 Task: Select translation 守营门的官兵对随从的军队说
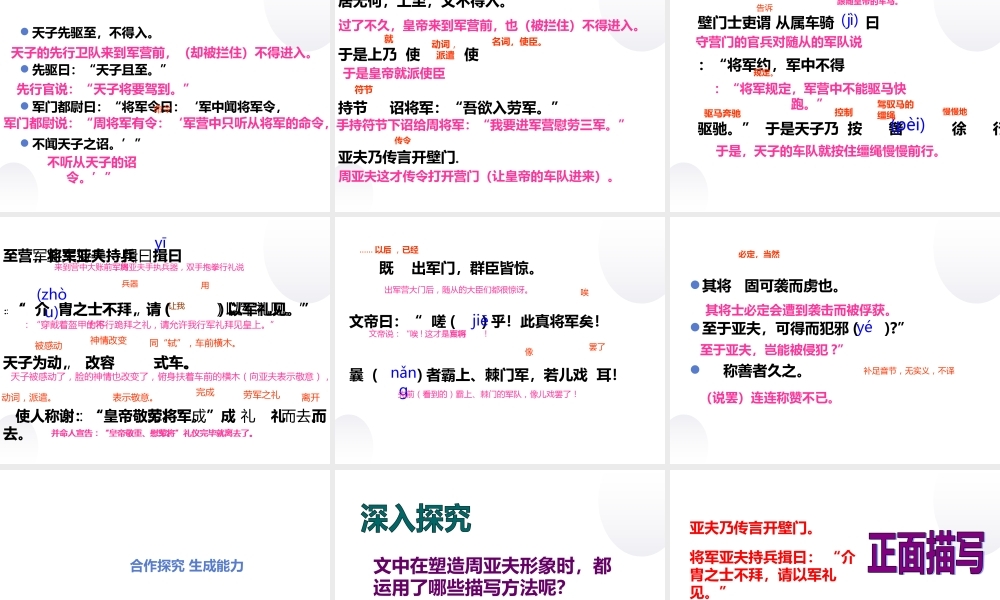[x=779, y=42]
